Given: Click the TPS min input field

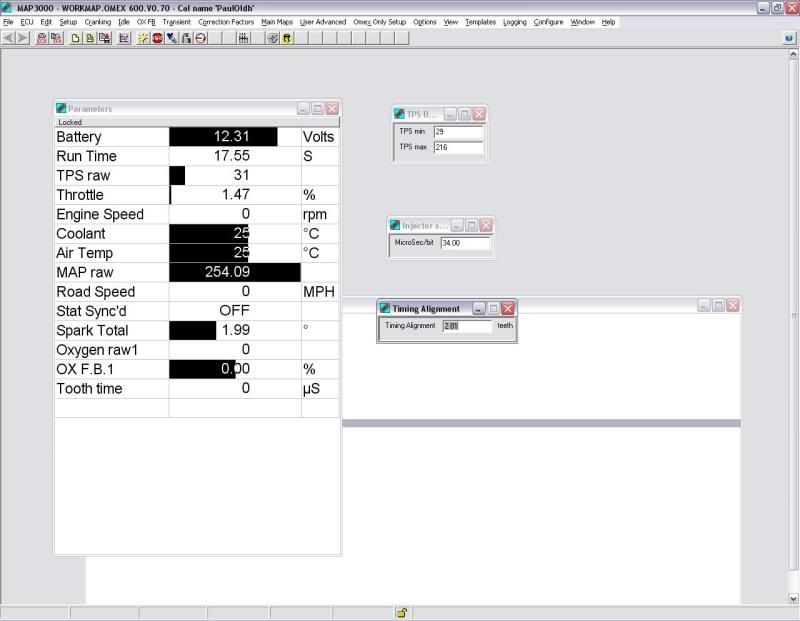Looking at the screenshot, I should (458, 131).
